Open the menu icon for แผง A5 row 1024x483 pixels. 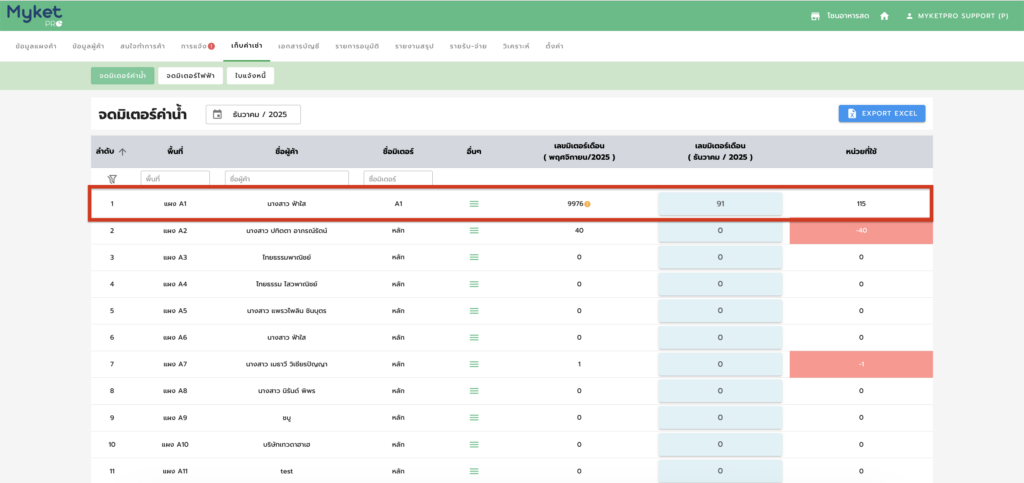point(474,311)
